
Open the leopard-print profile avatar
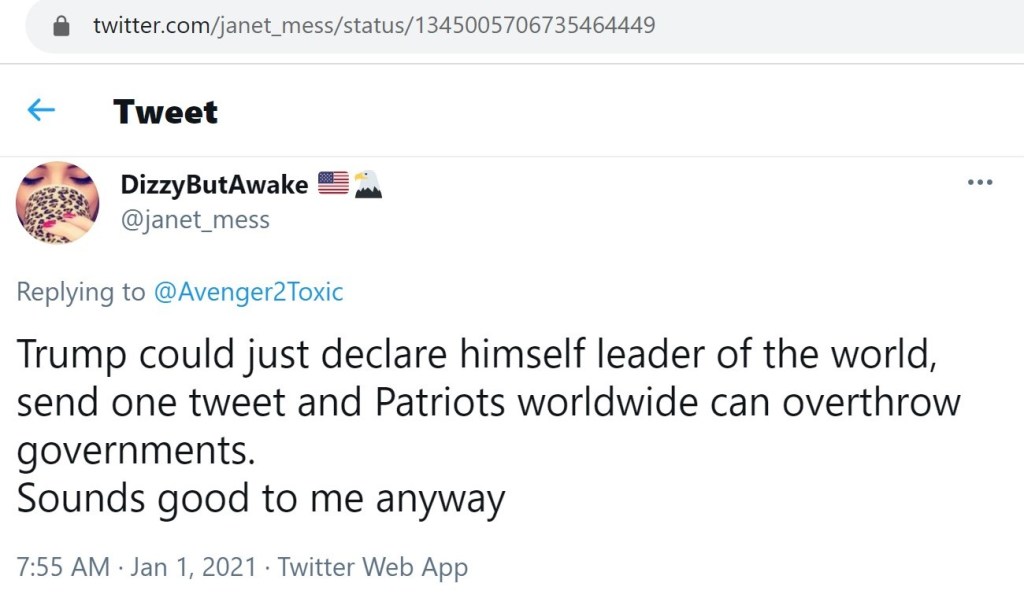(x=57, y=202)
